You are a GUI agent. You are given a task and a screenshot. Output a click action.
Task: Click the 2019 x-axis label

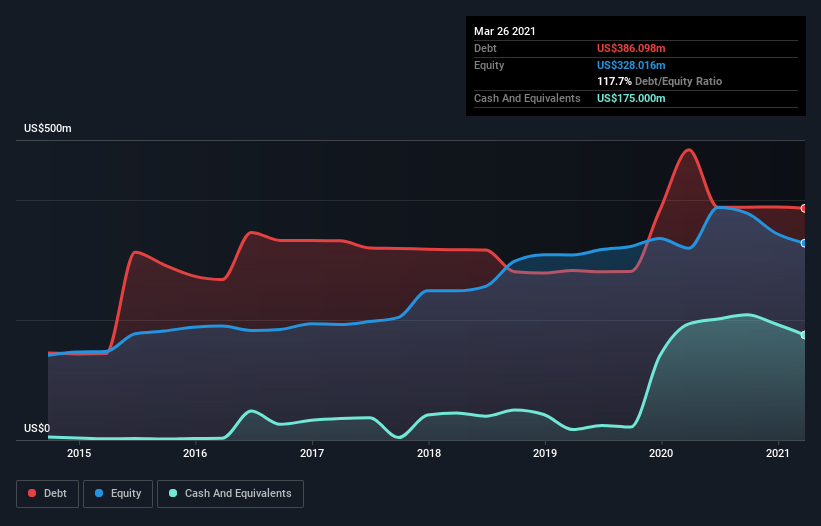(545, 453)
